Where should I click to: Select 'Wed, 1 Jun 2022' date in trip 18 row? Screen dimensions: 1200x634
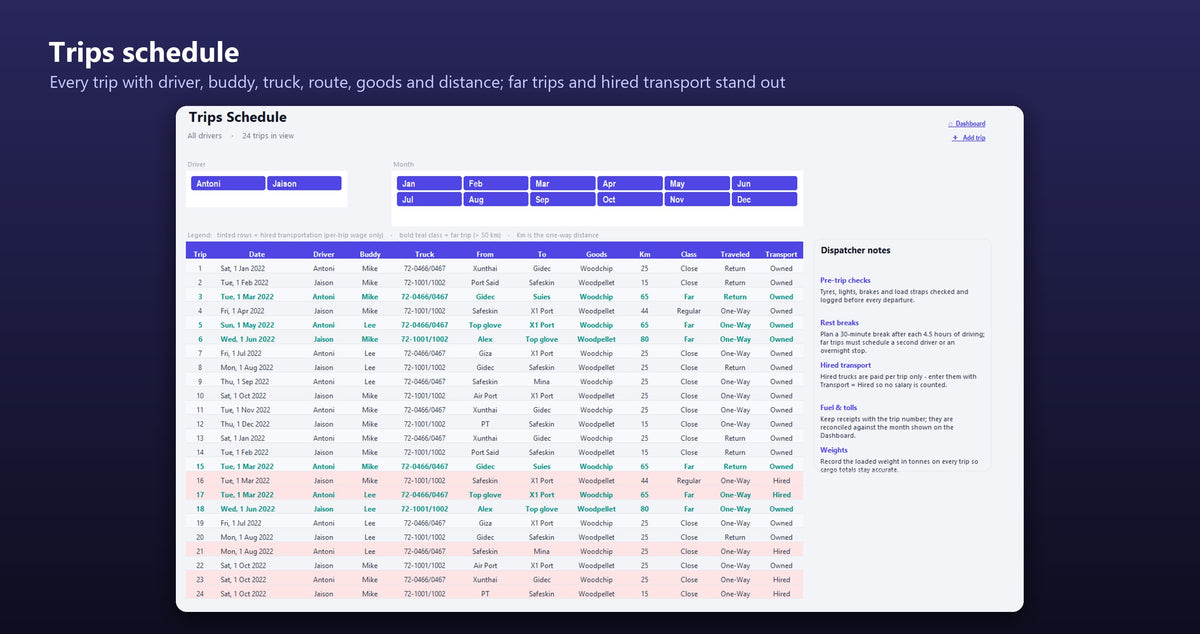click(246, 509)
